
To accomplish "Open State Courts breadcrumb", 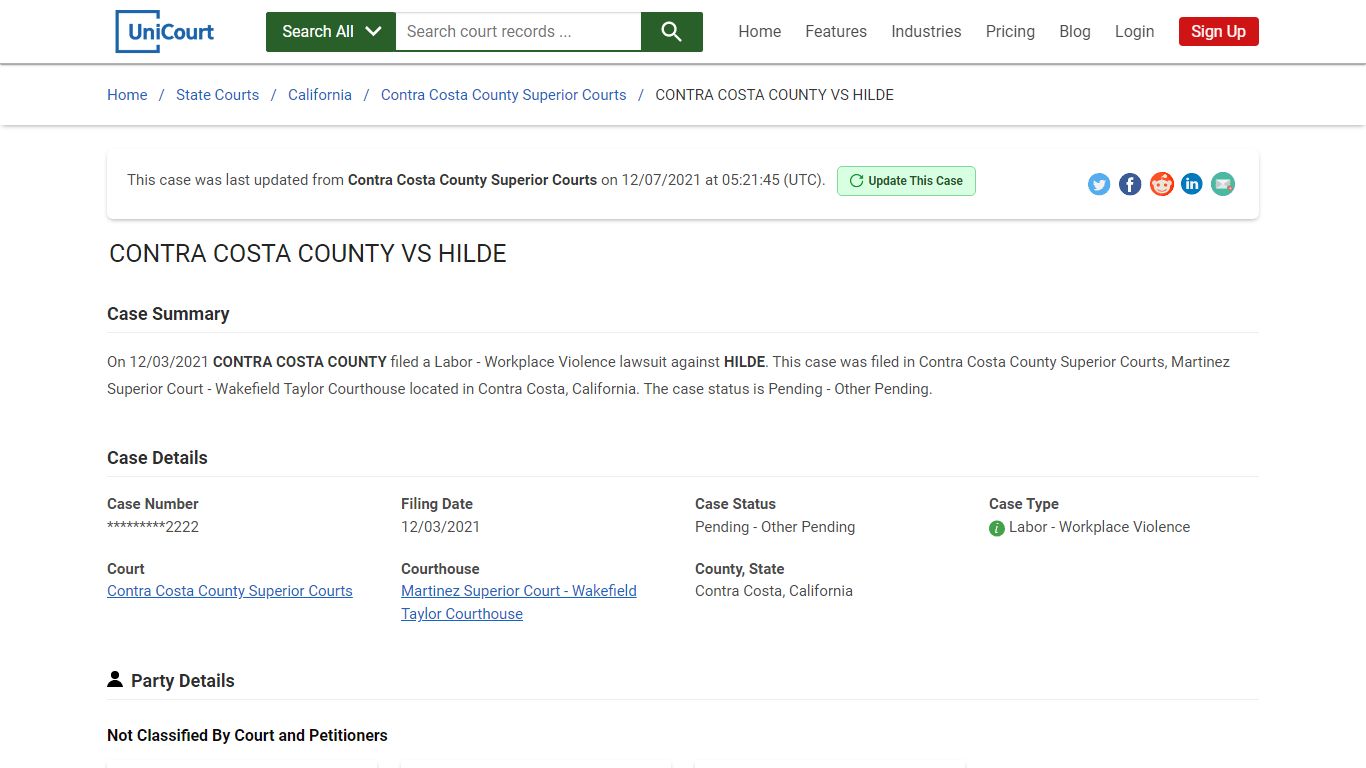I will pos(217,95).
